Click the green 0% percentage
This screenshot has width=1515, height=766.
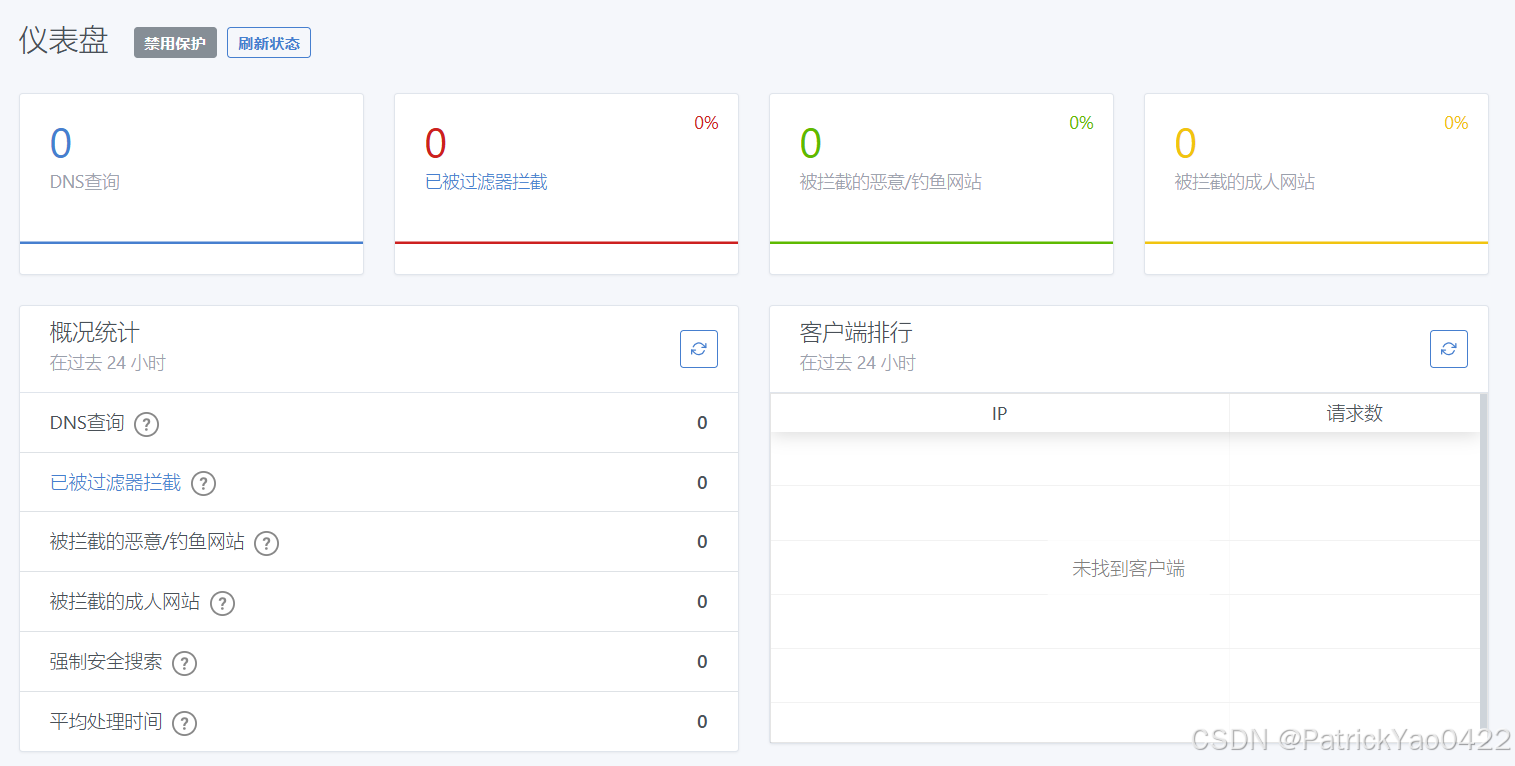pos(1081,123)
